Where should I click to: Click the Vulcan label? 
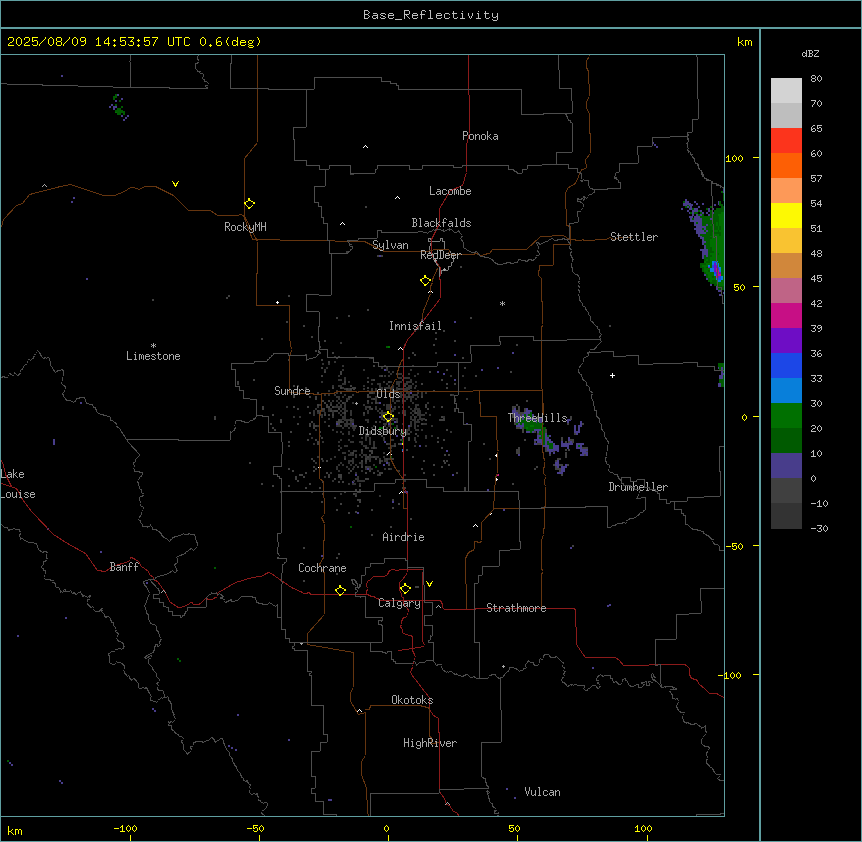543,792
